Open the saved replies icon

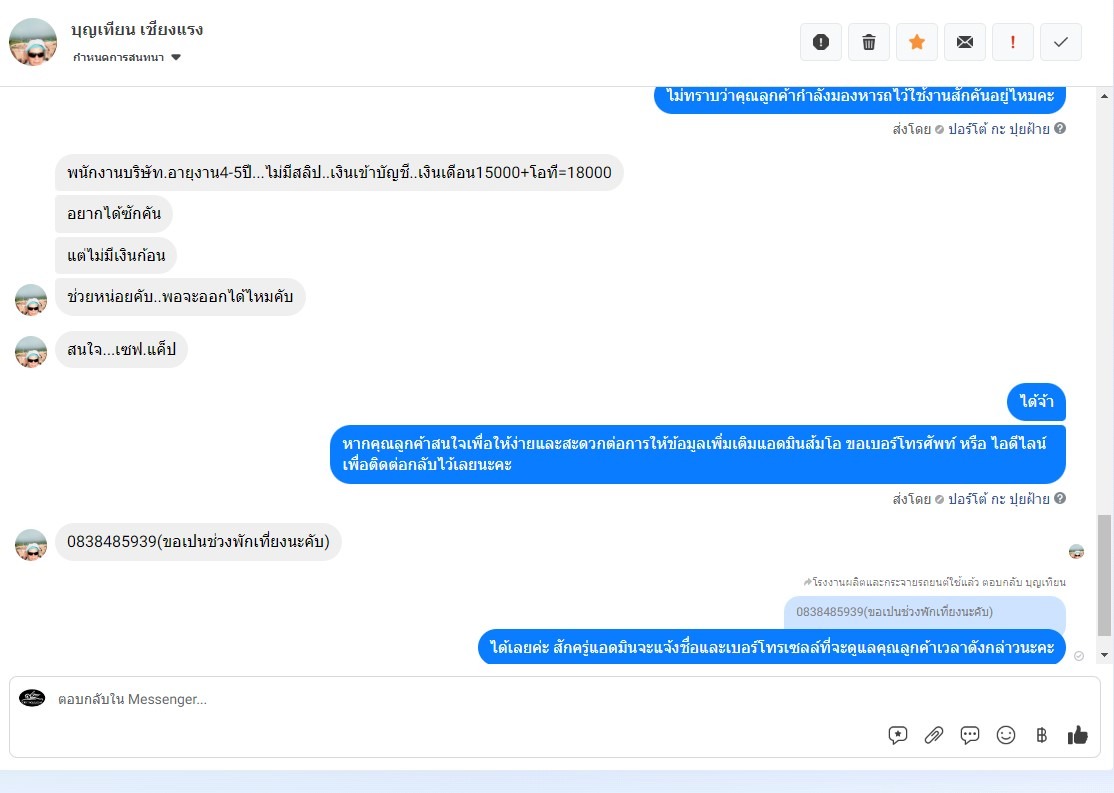898,735
